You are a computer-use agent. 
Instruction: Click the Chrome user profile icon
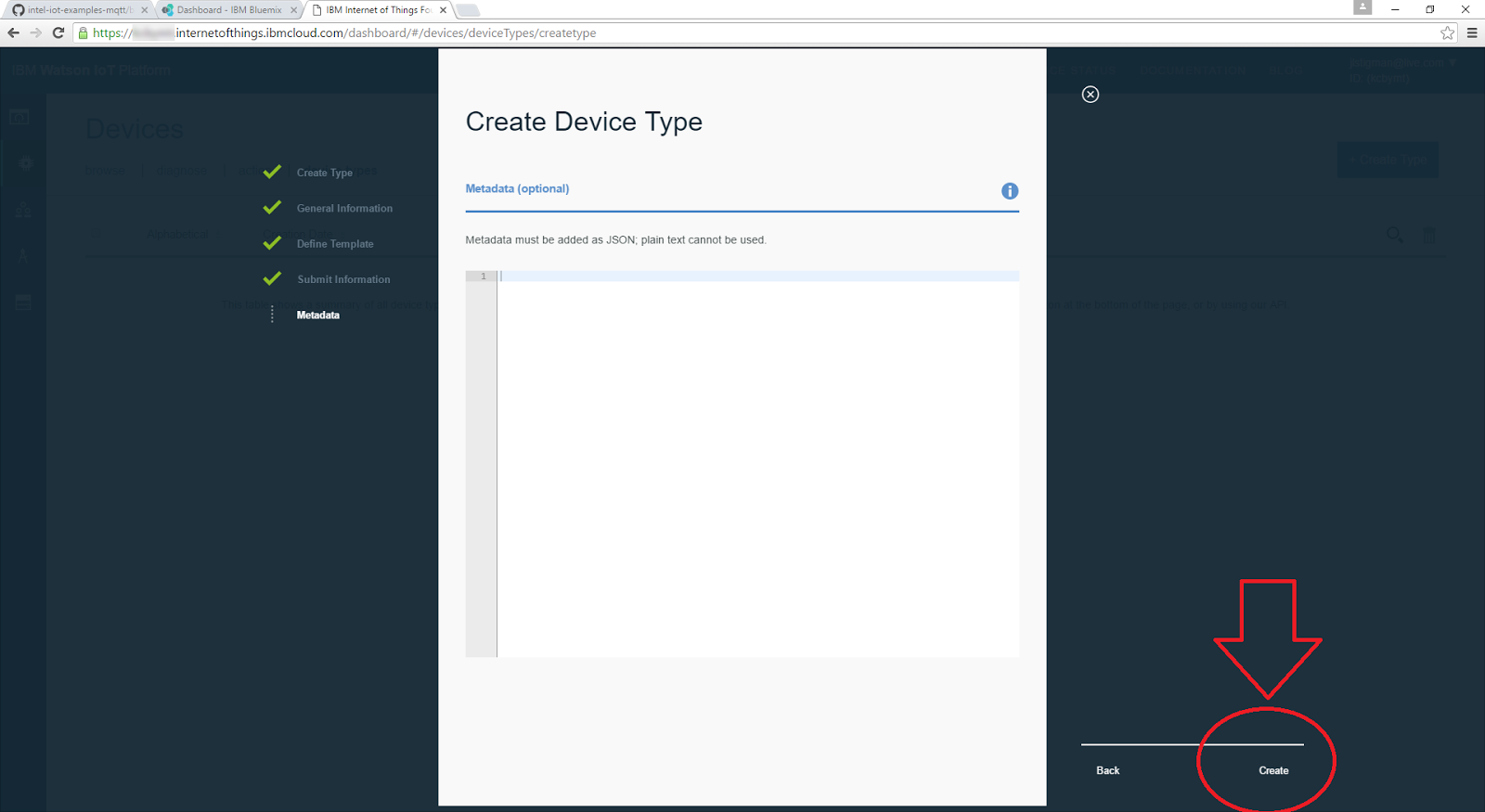coord(1362,7)
